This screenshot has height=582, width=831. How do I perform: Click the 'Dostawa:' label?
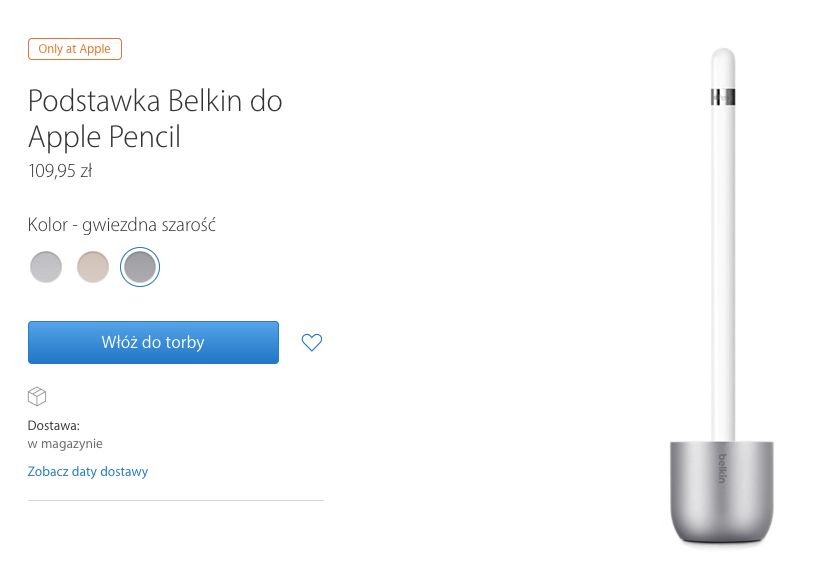click(x=54, y=425)
